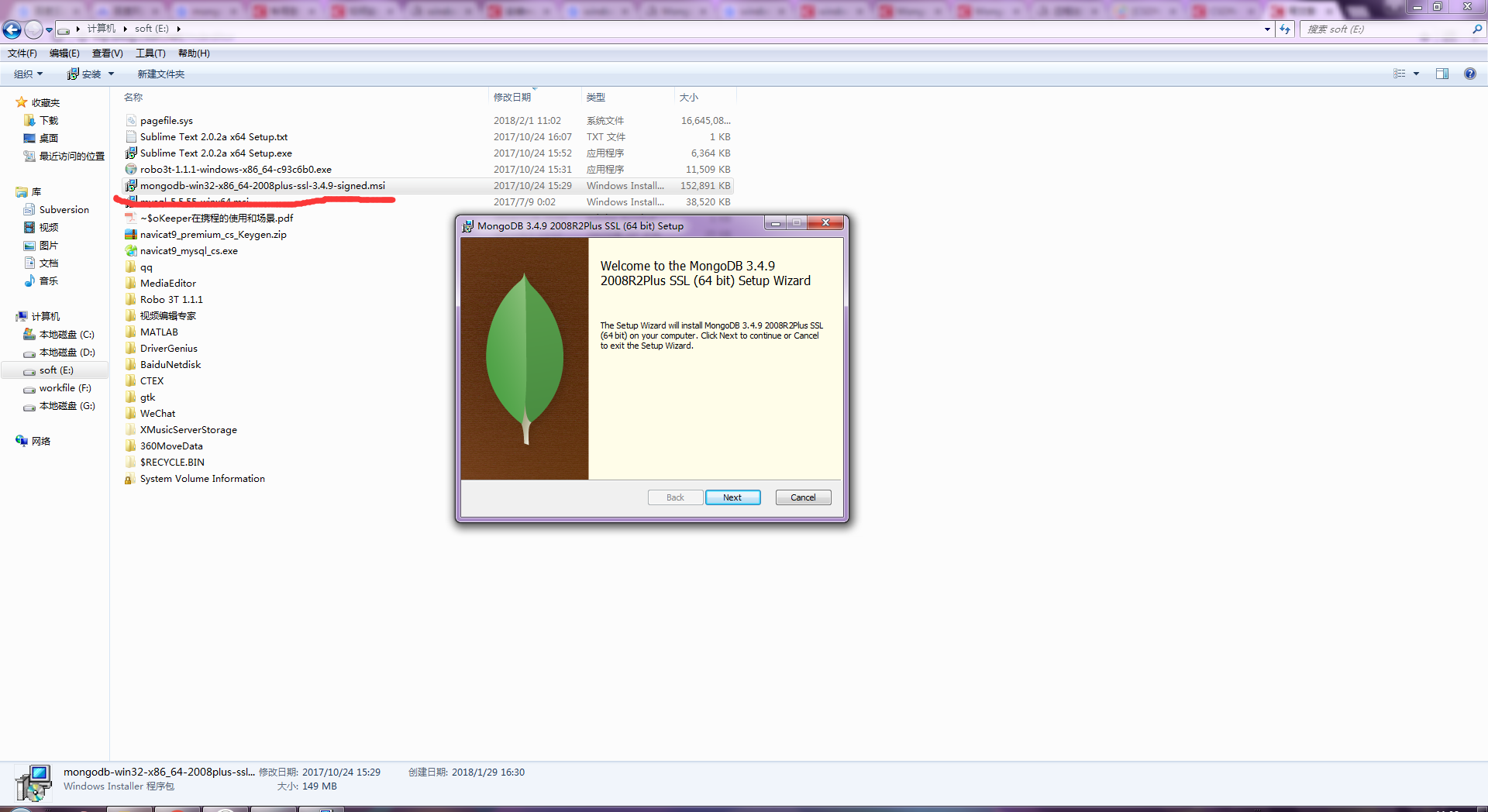Sort by 修改日期 column header
Image resolution: width=1488 pixels, height=812 pixels.
pyautogui.click(x=512, y=97)
